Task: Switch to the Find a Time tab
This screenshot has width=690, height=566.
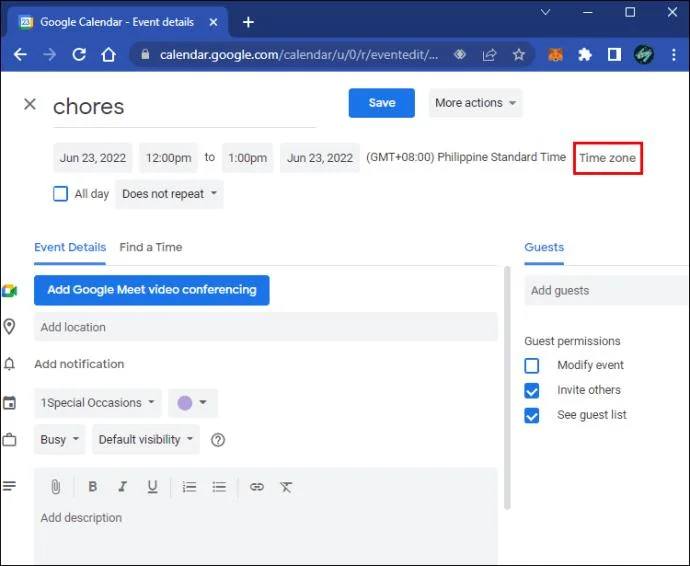Action: pos(151,247)
